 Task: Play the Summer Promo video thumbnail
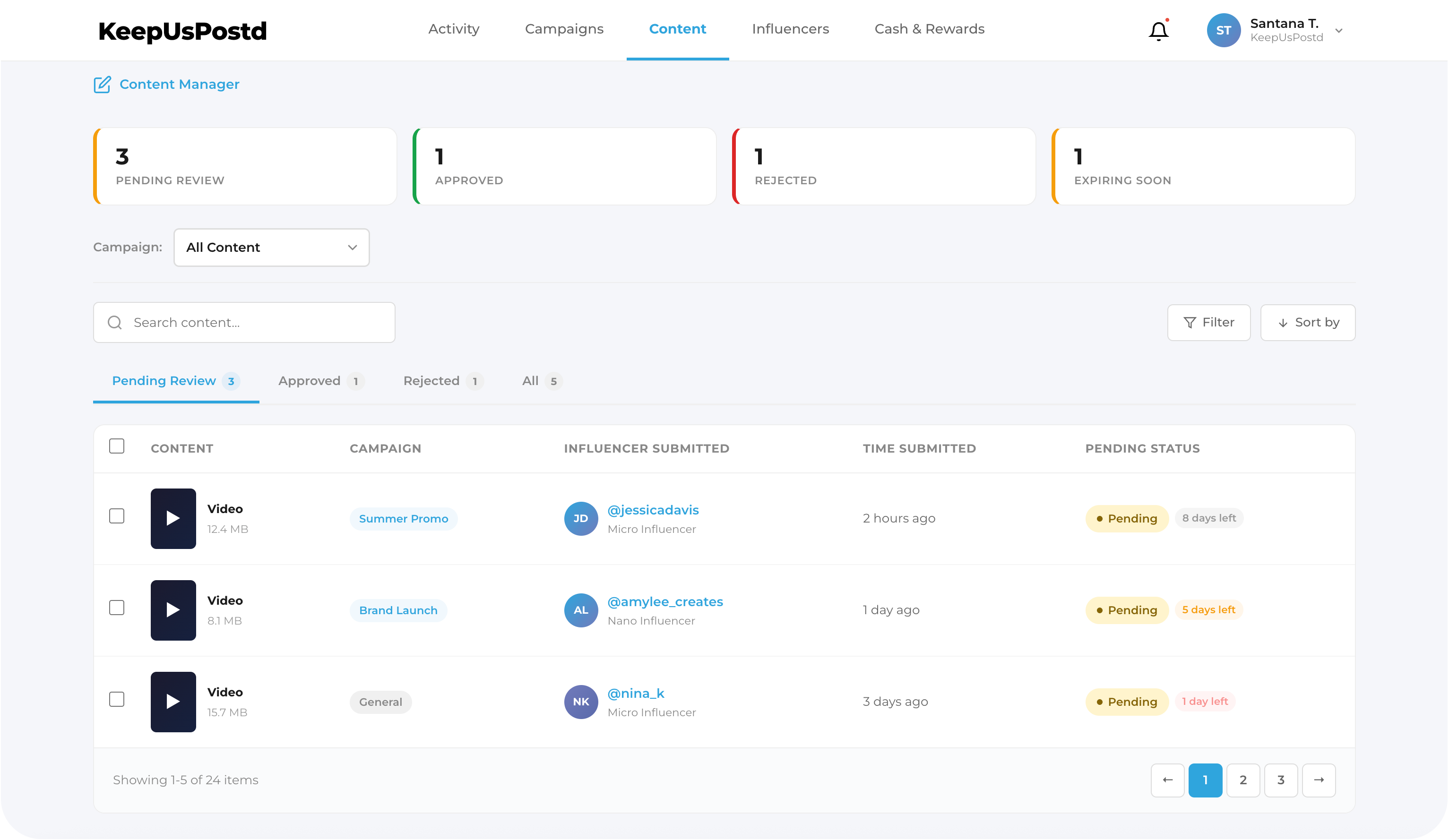tap(172, 518)
